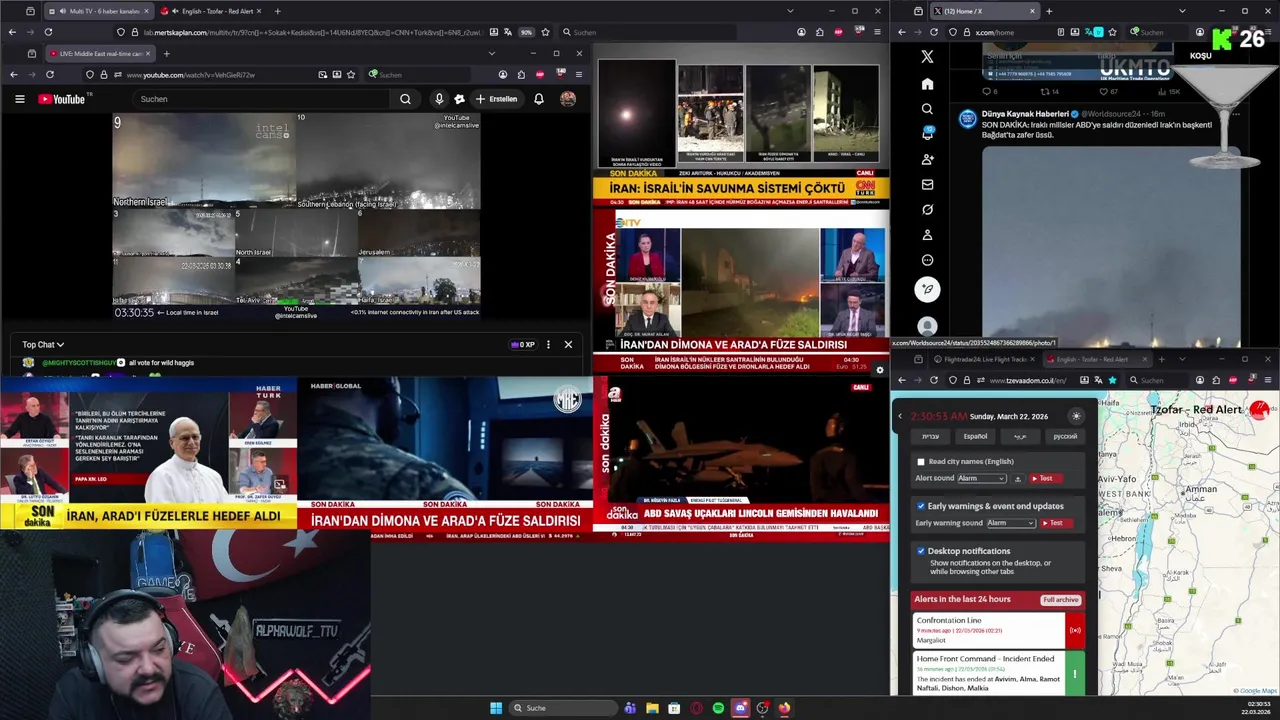Open Full archive of alerts
The height and width of the screenshot is (720, 1280).
coord(1060,600)
